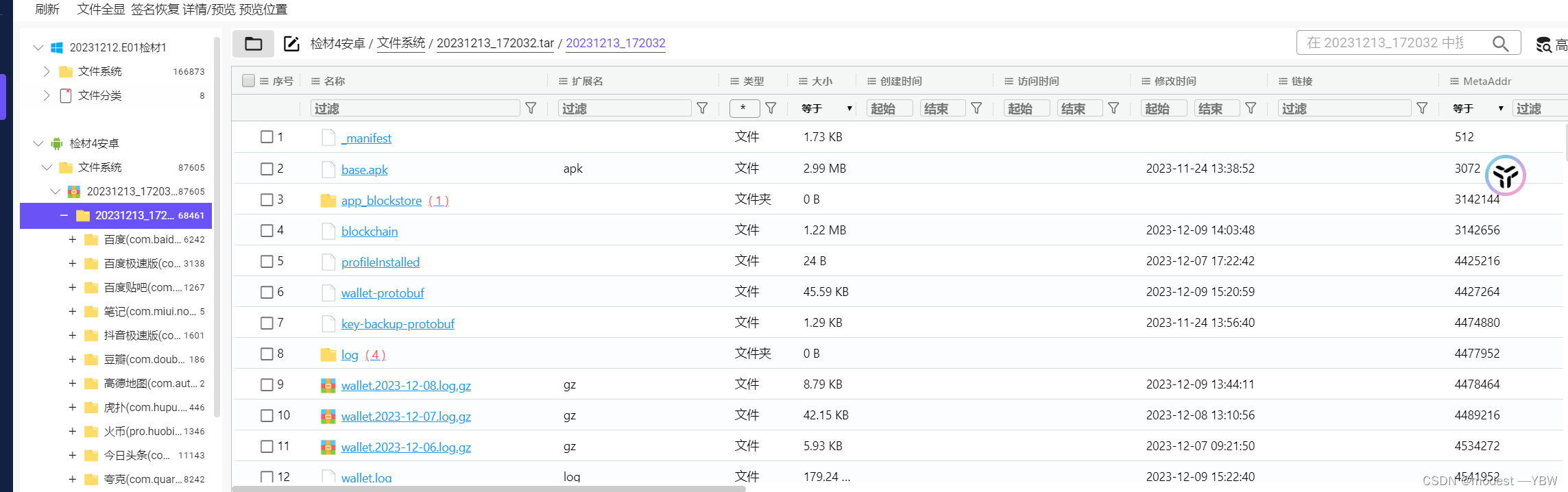Viewport: 1568px width, 492px height.
Task: Click the folder view icon beside breadcrumb
Action: pyautogui.click(x=254, y=44)
